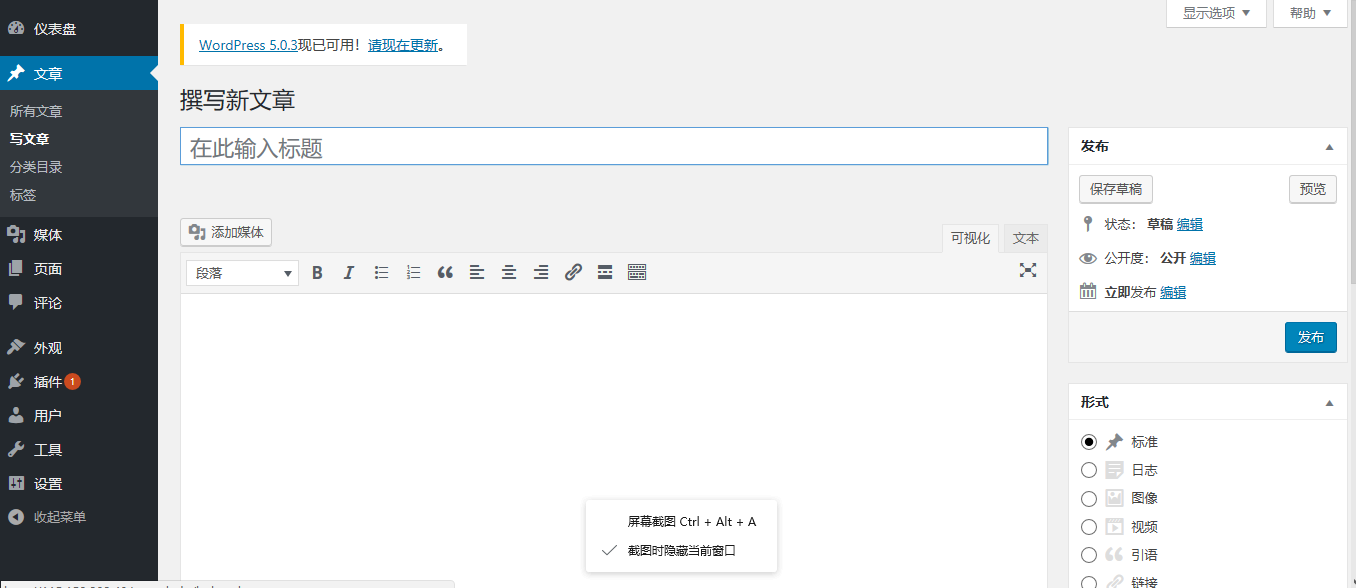Apply italic formatting in editor toolbar
Image resolution: width=1356 pixels, height=588 pixels.
(x=349, y=272)
